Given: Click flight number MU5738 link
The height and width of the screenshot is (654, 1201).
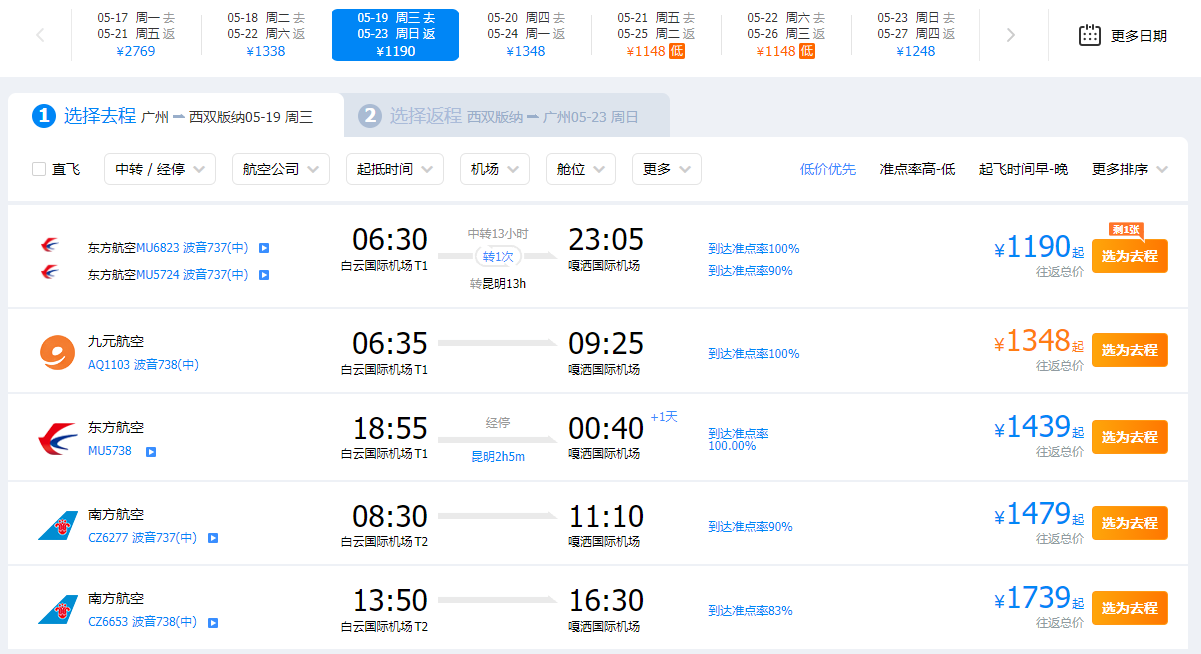Looking at the screenshot, I should pyautogui.click(x=110, y=451).
